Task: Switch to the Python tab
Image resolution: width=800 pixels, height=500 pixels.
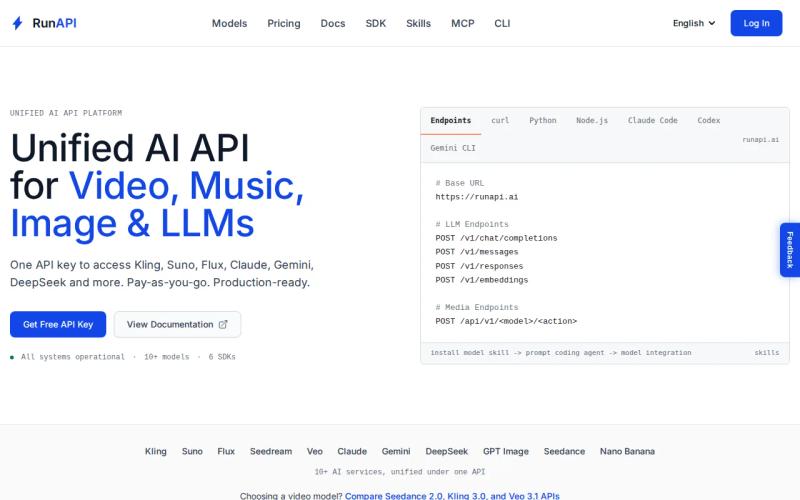Action: (543, 120)
